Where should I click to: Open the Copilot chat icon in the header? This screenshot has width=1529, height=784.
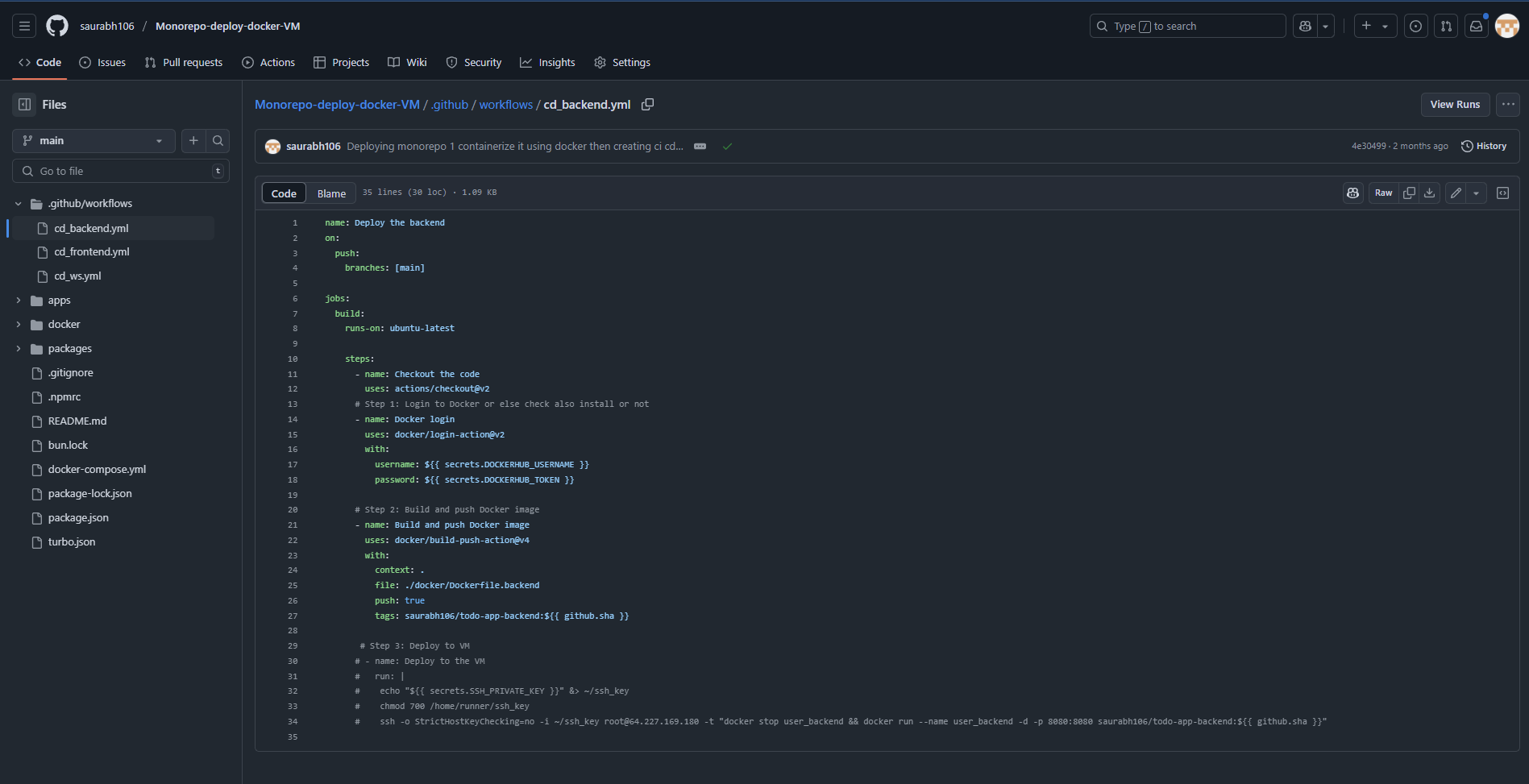tap(1305, 26)
